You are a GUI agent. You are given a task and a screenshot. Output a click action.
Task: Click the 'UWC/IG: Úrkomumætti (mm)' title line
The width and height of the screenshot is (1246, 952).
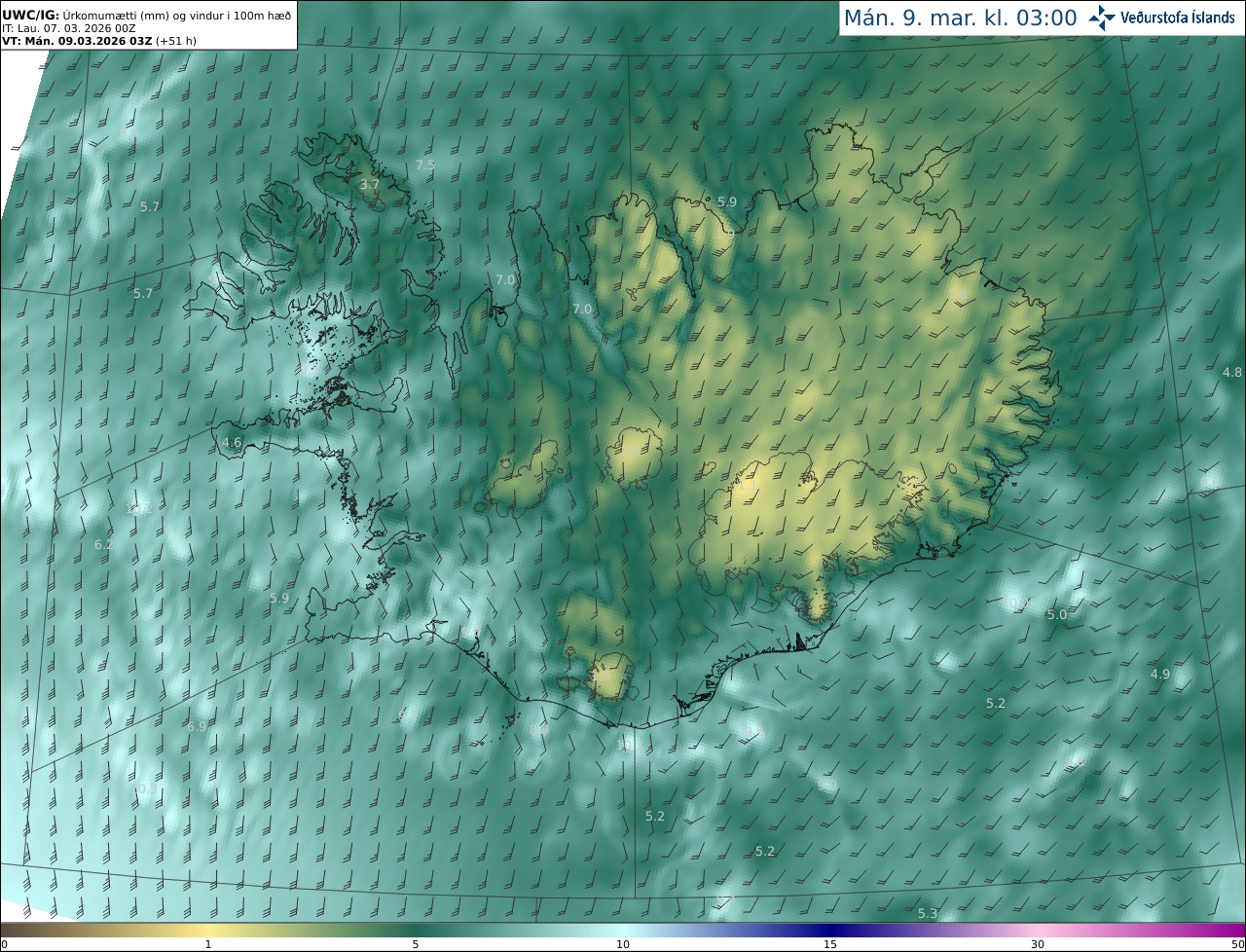tap(147, 15)
